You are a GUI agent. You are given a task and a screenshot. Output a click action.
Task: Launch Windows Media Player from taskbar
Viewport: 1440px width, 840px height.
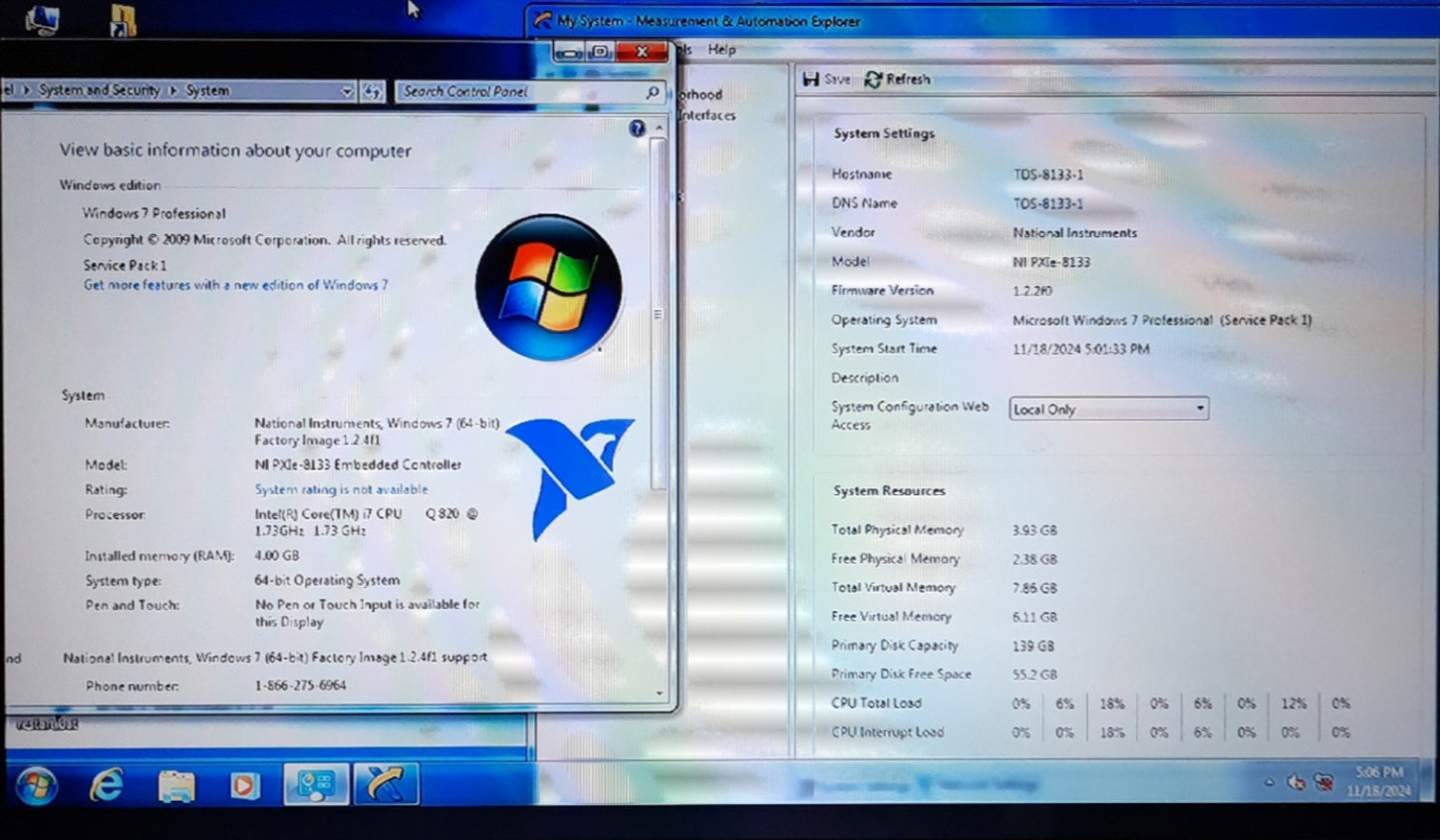(x=244, y=786)
